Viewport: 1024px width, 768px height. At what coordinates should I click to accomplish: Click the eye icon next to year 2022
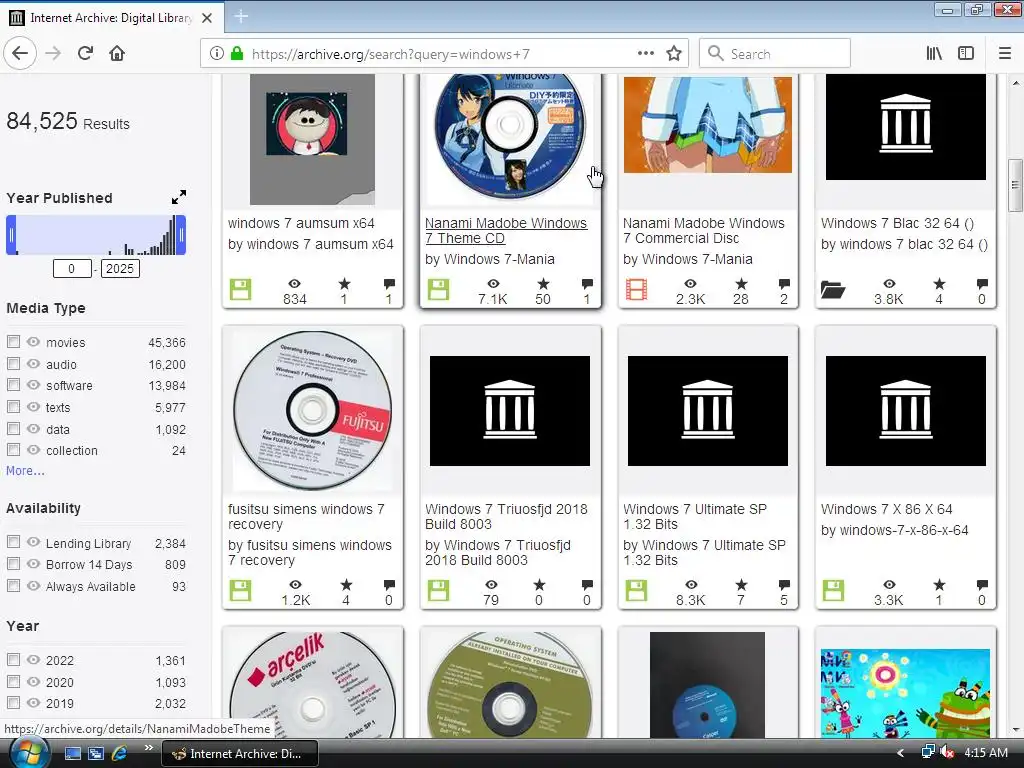33,660
